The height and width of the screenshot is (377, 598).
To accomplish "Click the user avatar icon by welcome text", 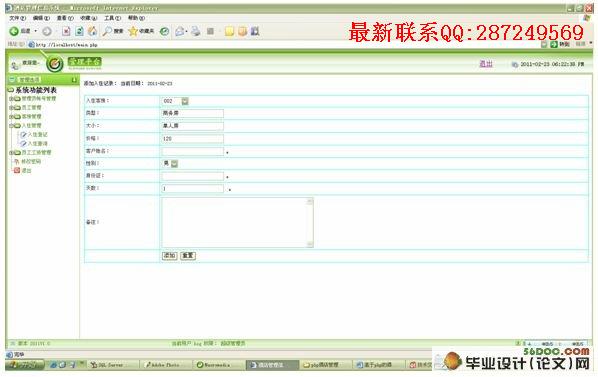I will [14, 65].
